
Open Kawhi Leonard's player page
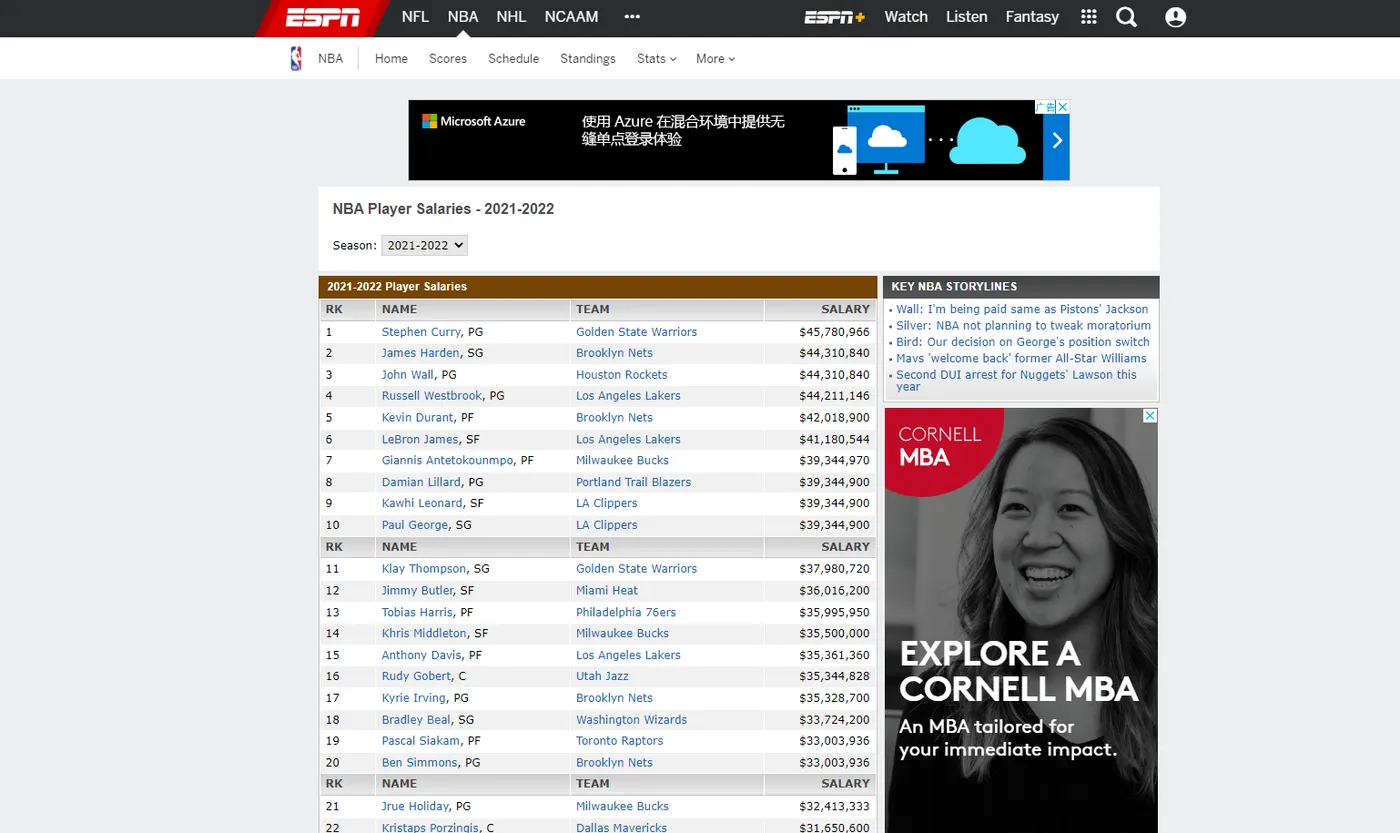coord(422,503)
